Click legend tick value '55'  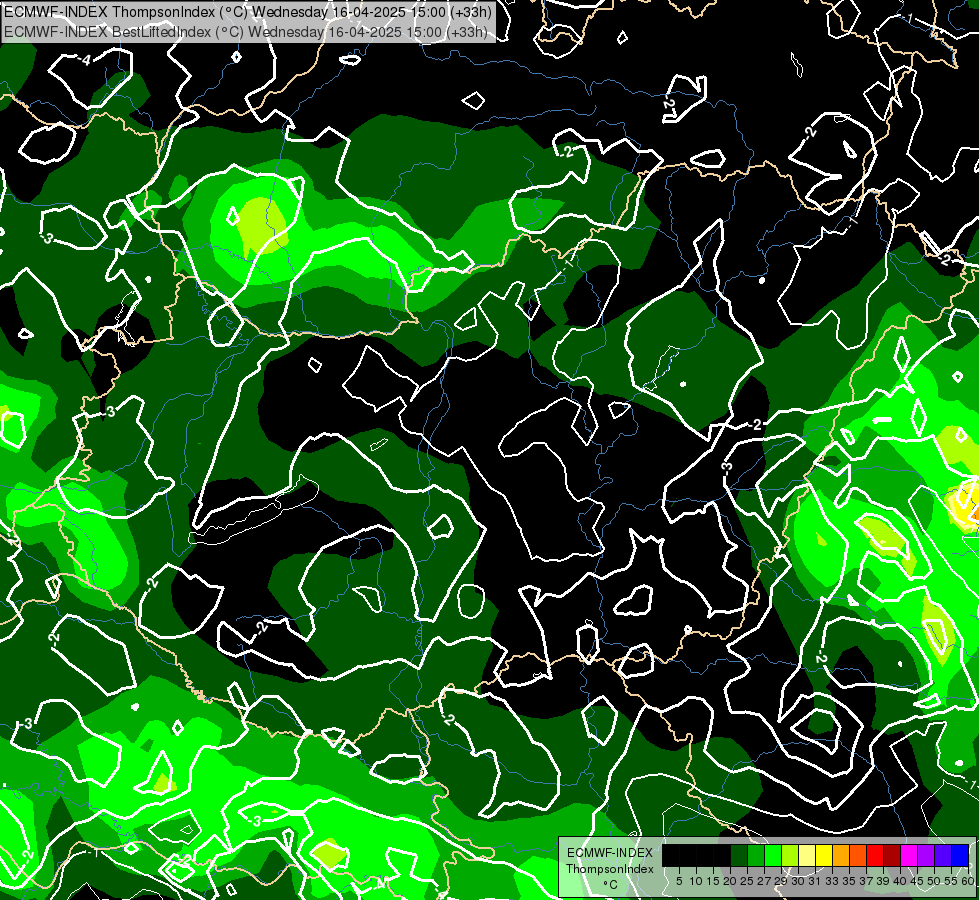pos(951,881)
